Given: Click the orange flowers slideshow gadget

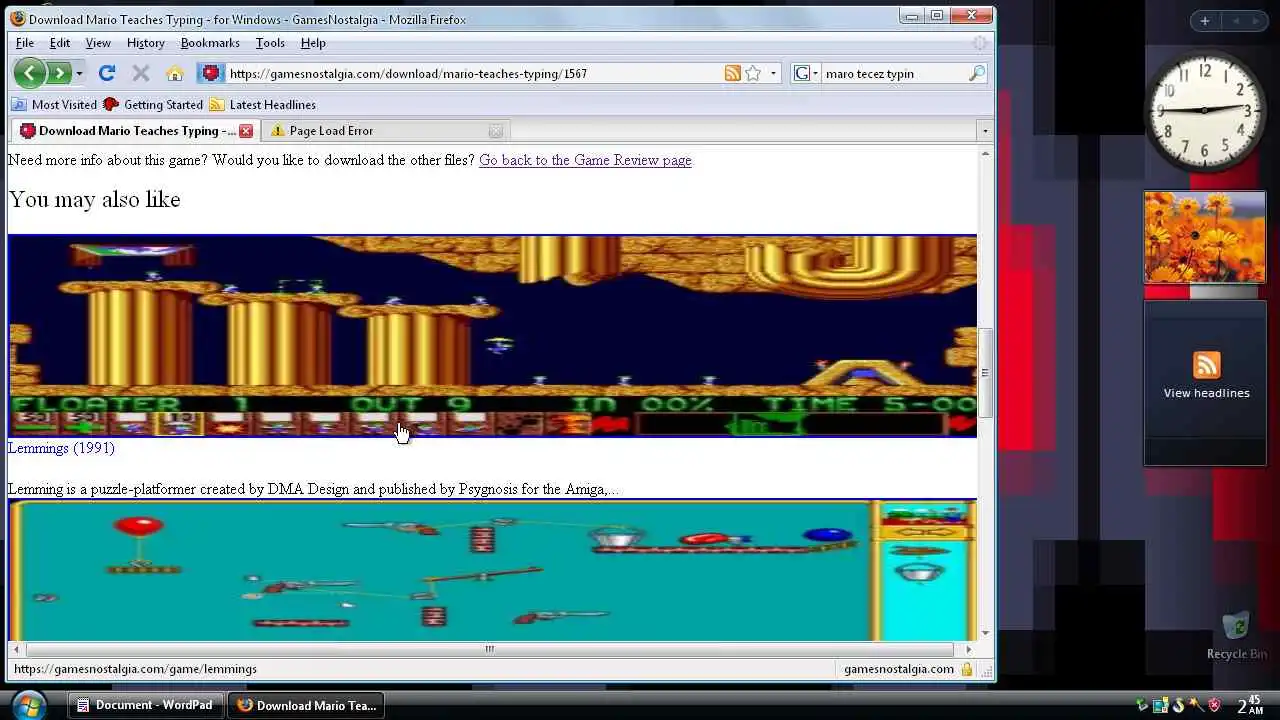Looking at the screenshot, I should [x=1205, y=237].
